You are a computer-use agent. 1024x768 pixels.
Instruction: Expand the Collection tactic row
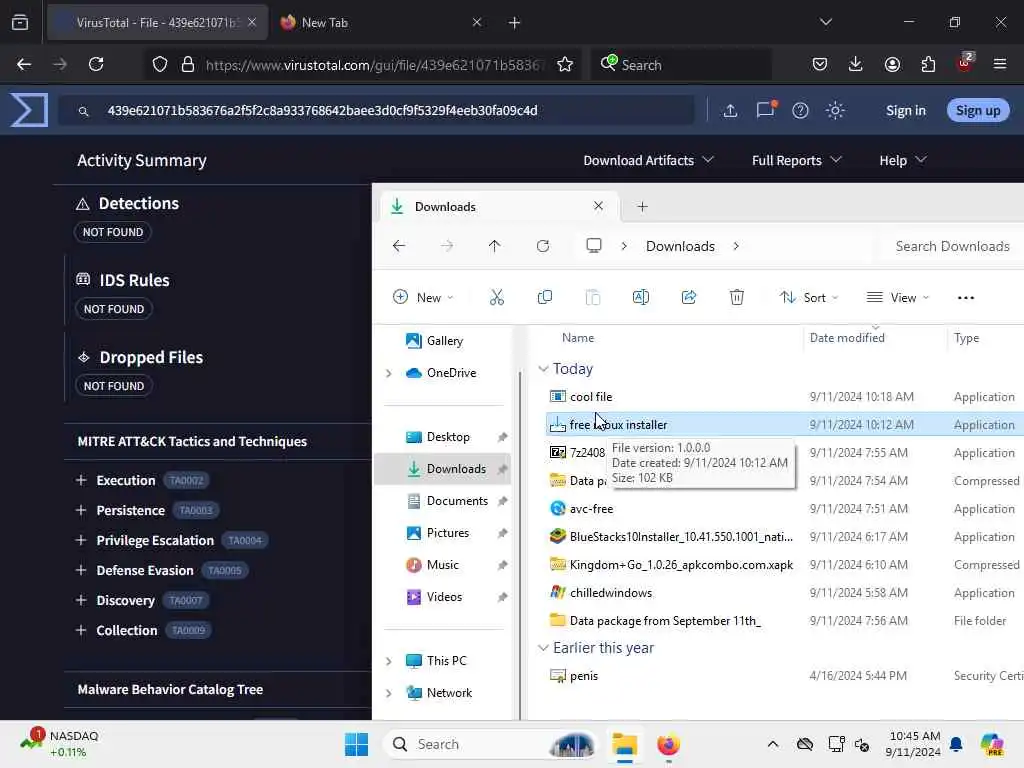point(81,630)
